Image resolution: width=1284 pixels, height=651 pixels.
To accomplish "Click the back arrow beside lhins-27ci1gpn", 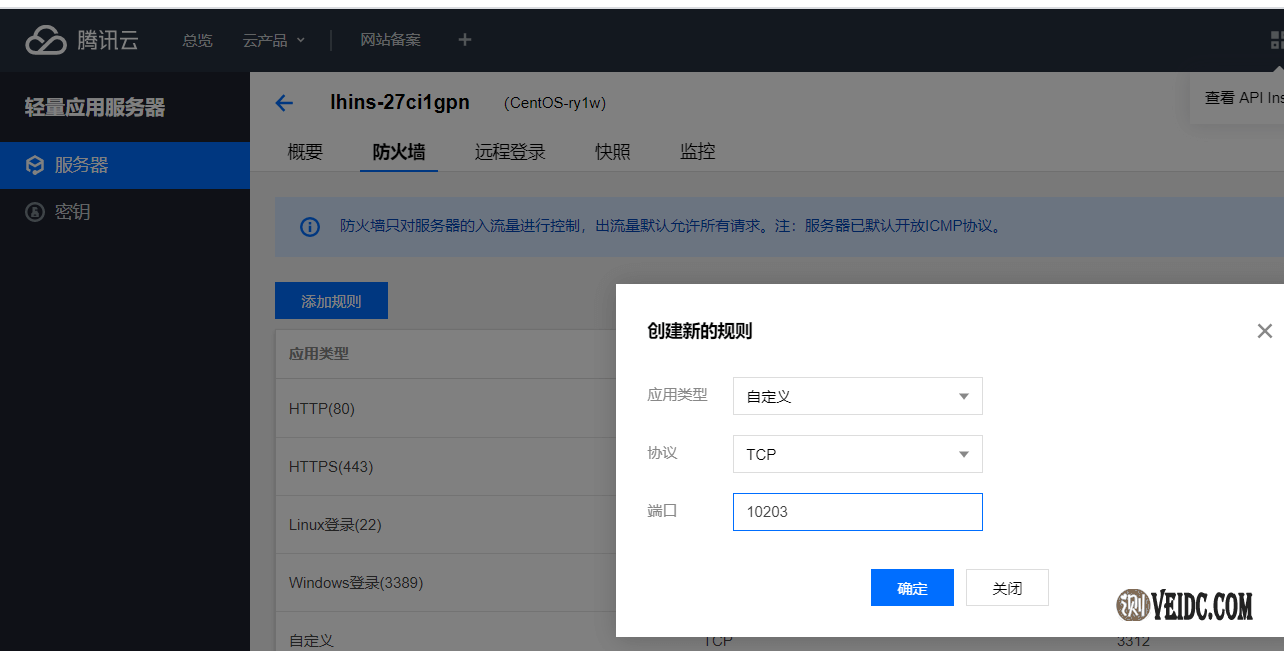I will [x=284, y=103].
